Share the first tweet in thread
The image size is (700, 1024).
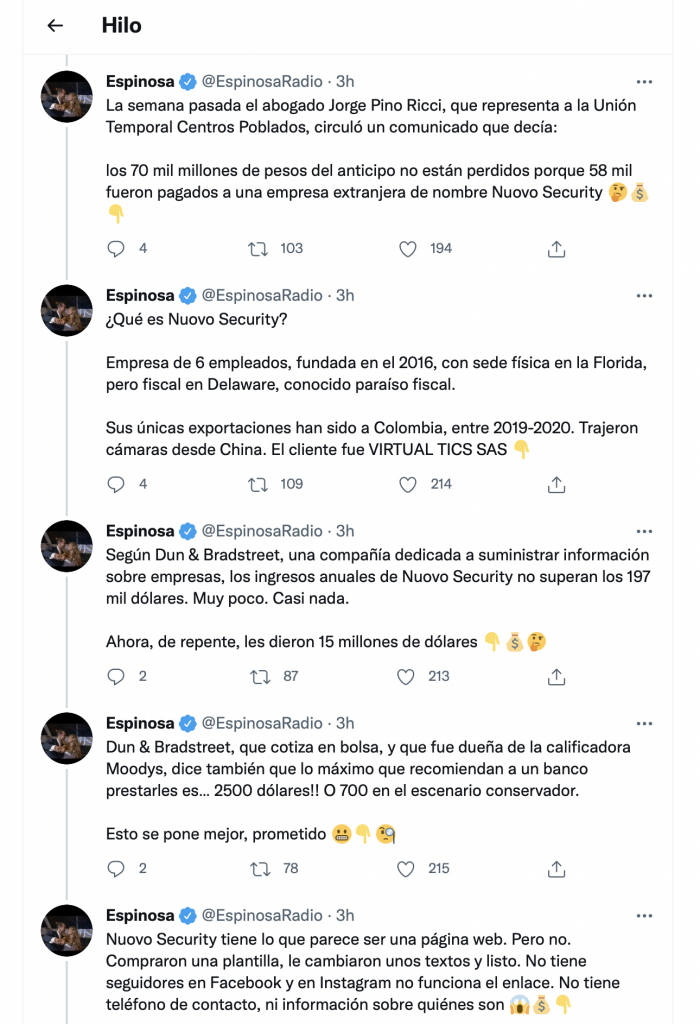pos(557,248)
